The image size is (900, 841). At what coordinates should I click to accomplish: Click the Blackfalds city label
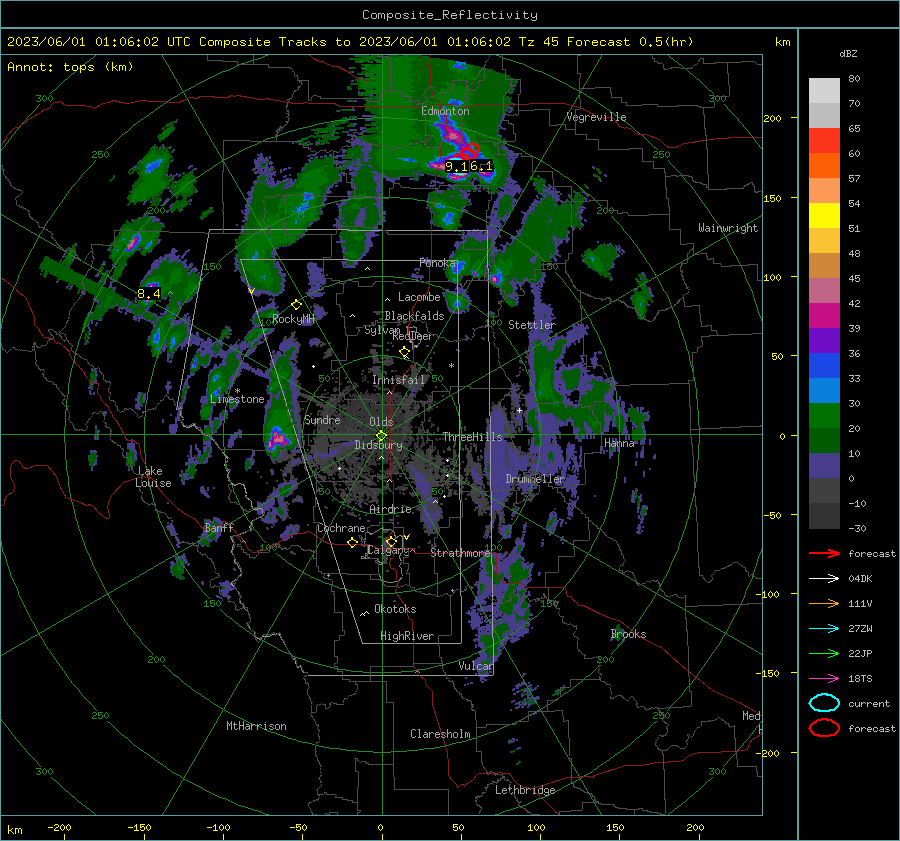(x=414, y=316)
